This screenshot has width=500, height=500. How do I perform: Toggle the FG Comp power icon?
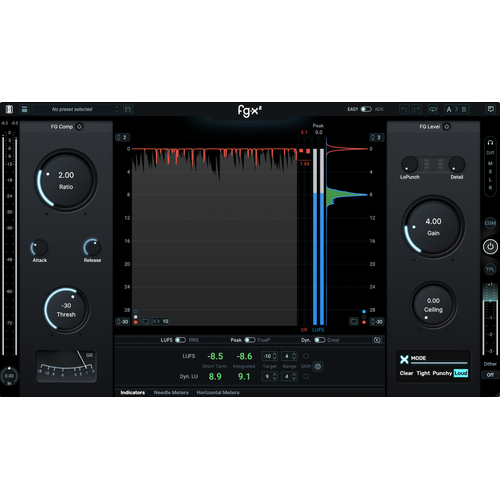(x=79, y=127)
